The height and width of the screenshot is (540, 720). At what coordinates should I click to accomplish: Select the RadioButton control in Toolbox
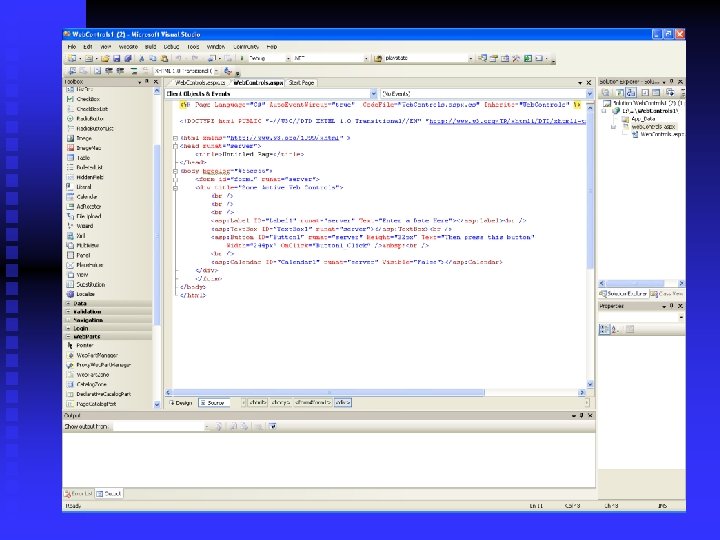85,118
